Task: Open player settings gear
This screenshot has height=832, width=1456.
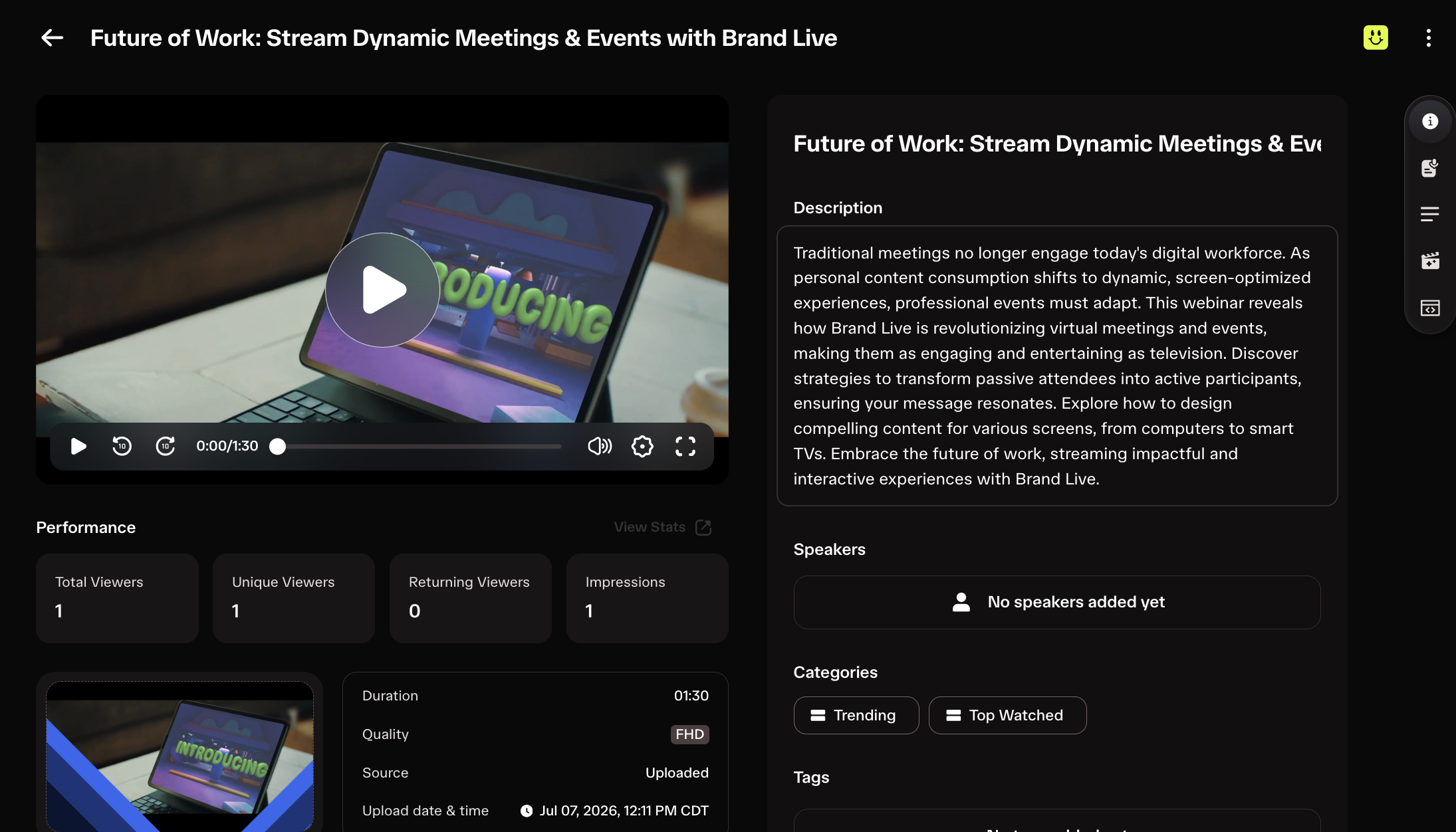Action: [x=642, y=446]
